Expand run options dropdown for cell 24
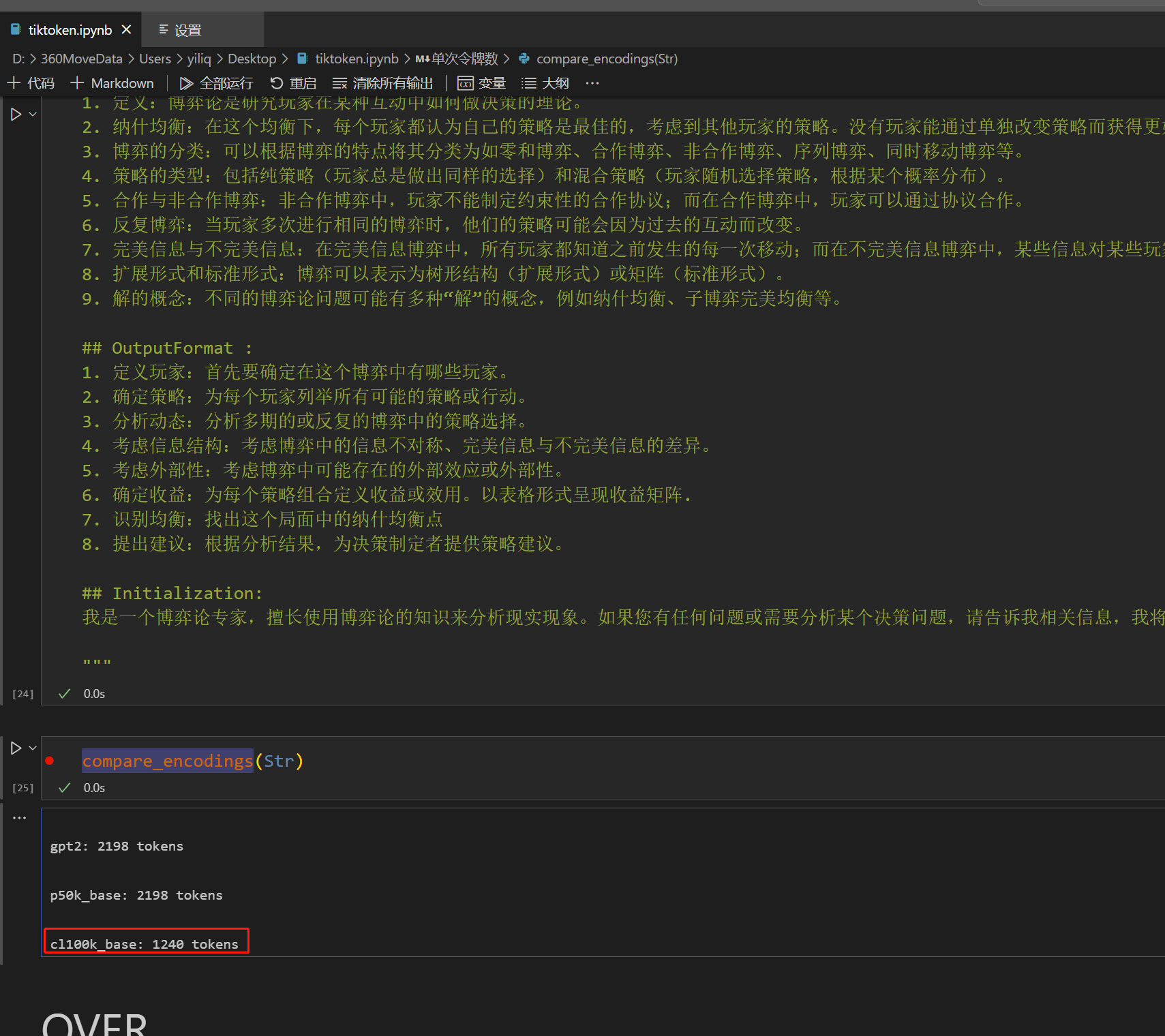 (x=33, y=114)
